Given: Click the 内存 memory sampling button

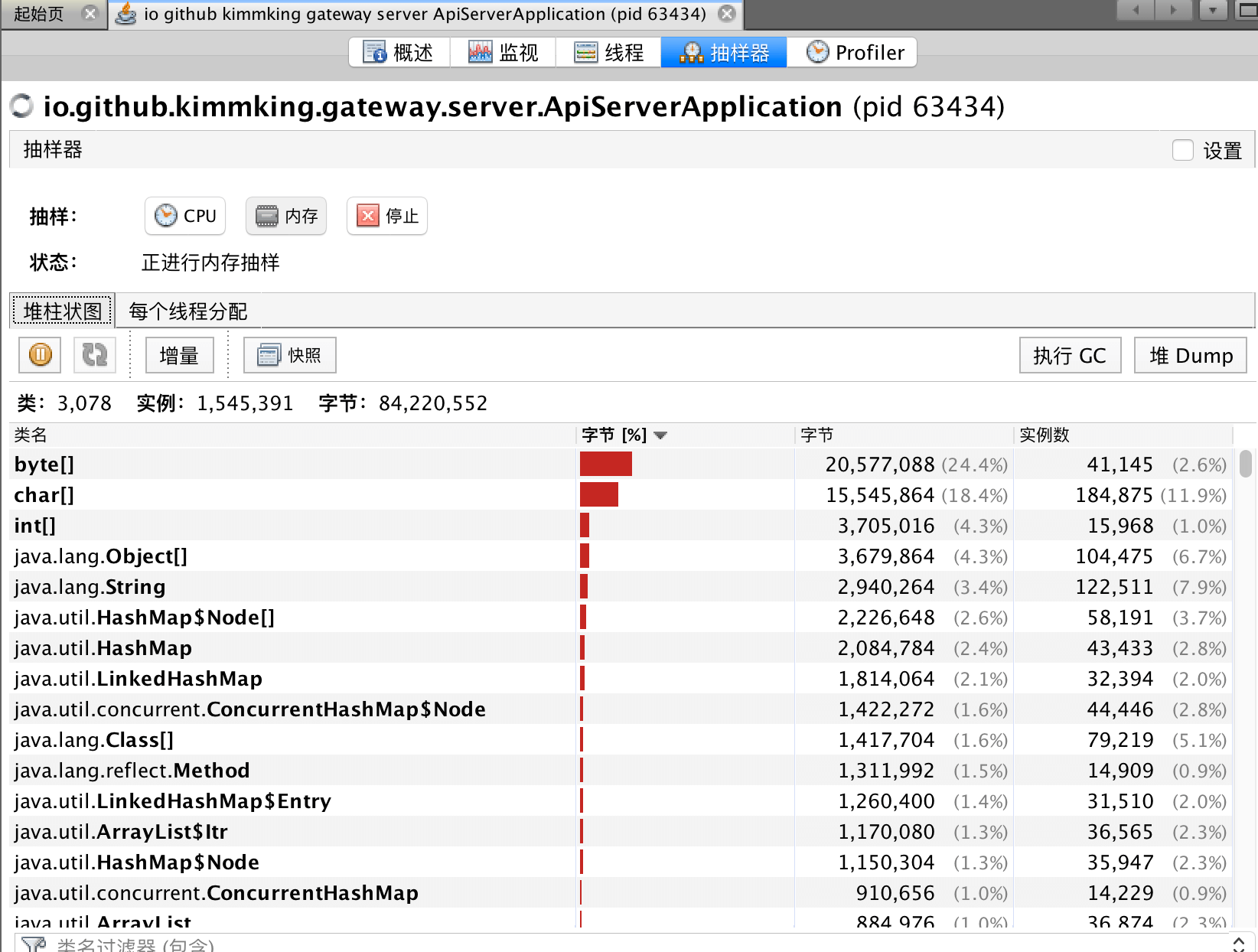Looking at the screenshot, I should pyautogui.click(x=286, y=216).
